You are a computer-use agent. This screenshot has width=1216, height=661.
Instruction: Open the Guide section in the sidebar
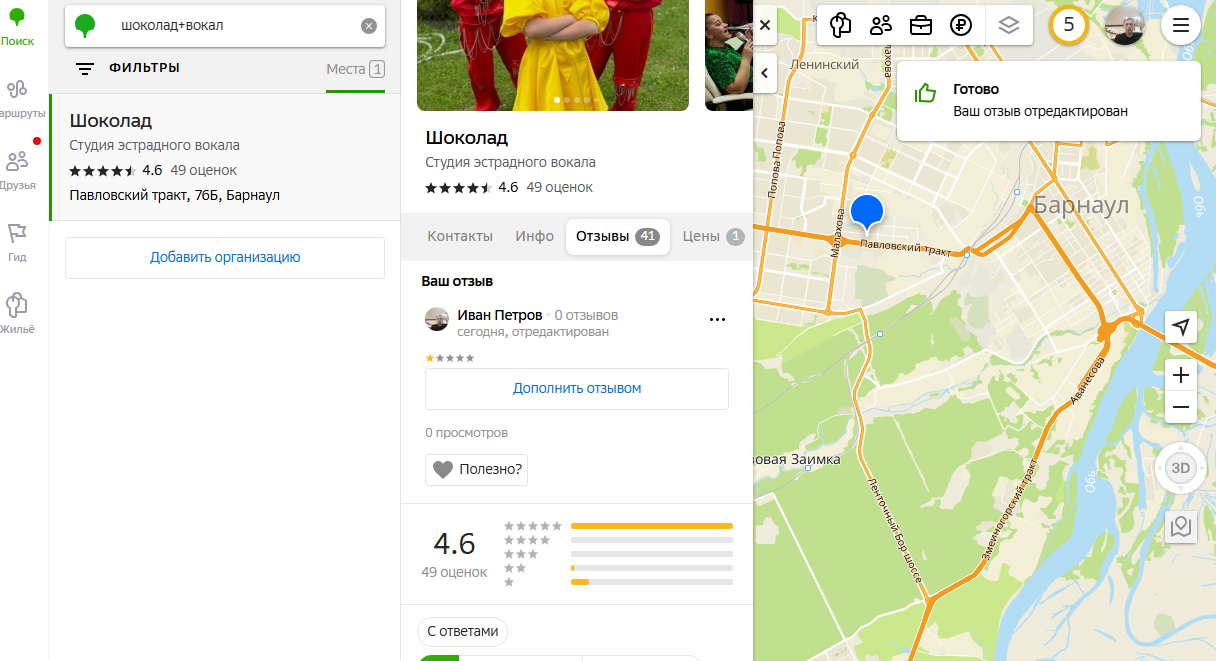click(17, 242)
